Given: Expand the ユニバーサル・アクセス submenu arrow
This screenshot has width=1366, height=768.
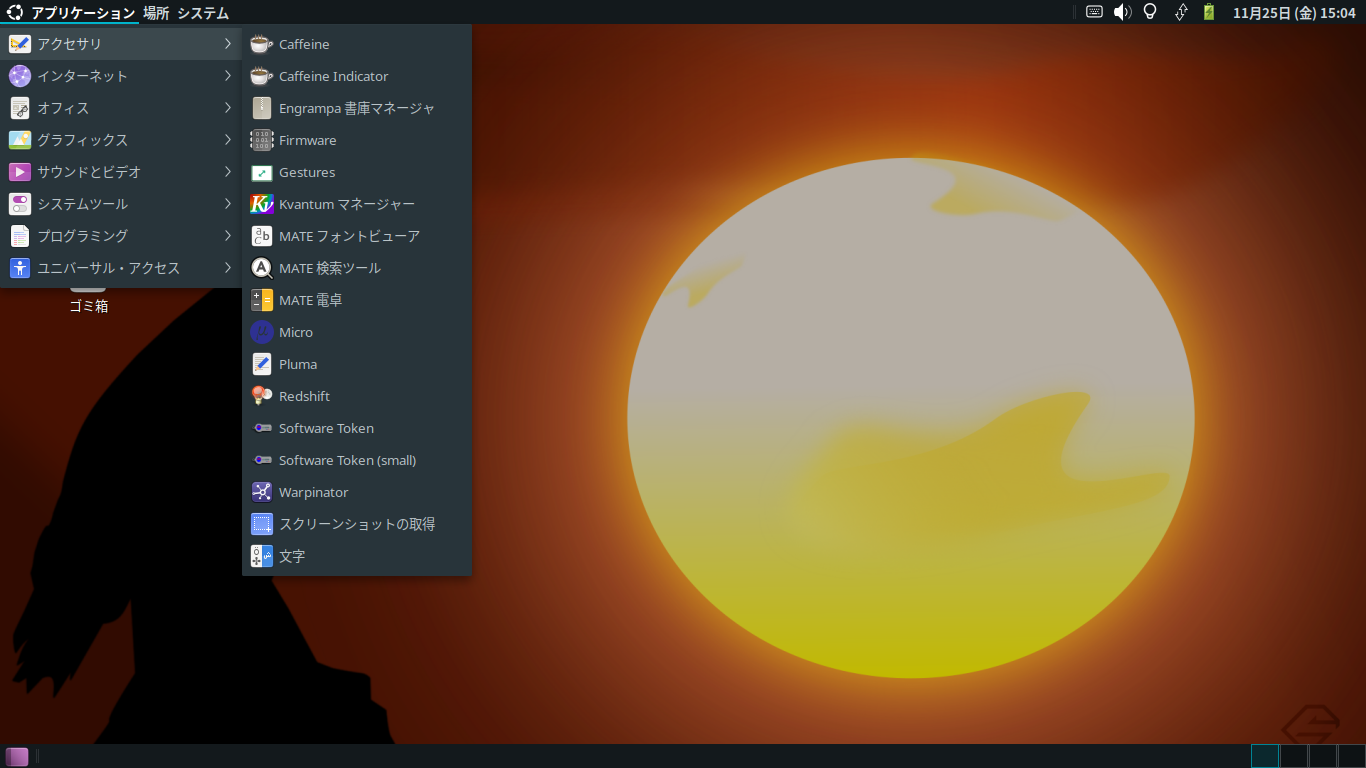Looking at the screenshot, I should (x=228, y=268).
